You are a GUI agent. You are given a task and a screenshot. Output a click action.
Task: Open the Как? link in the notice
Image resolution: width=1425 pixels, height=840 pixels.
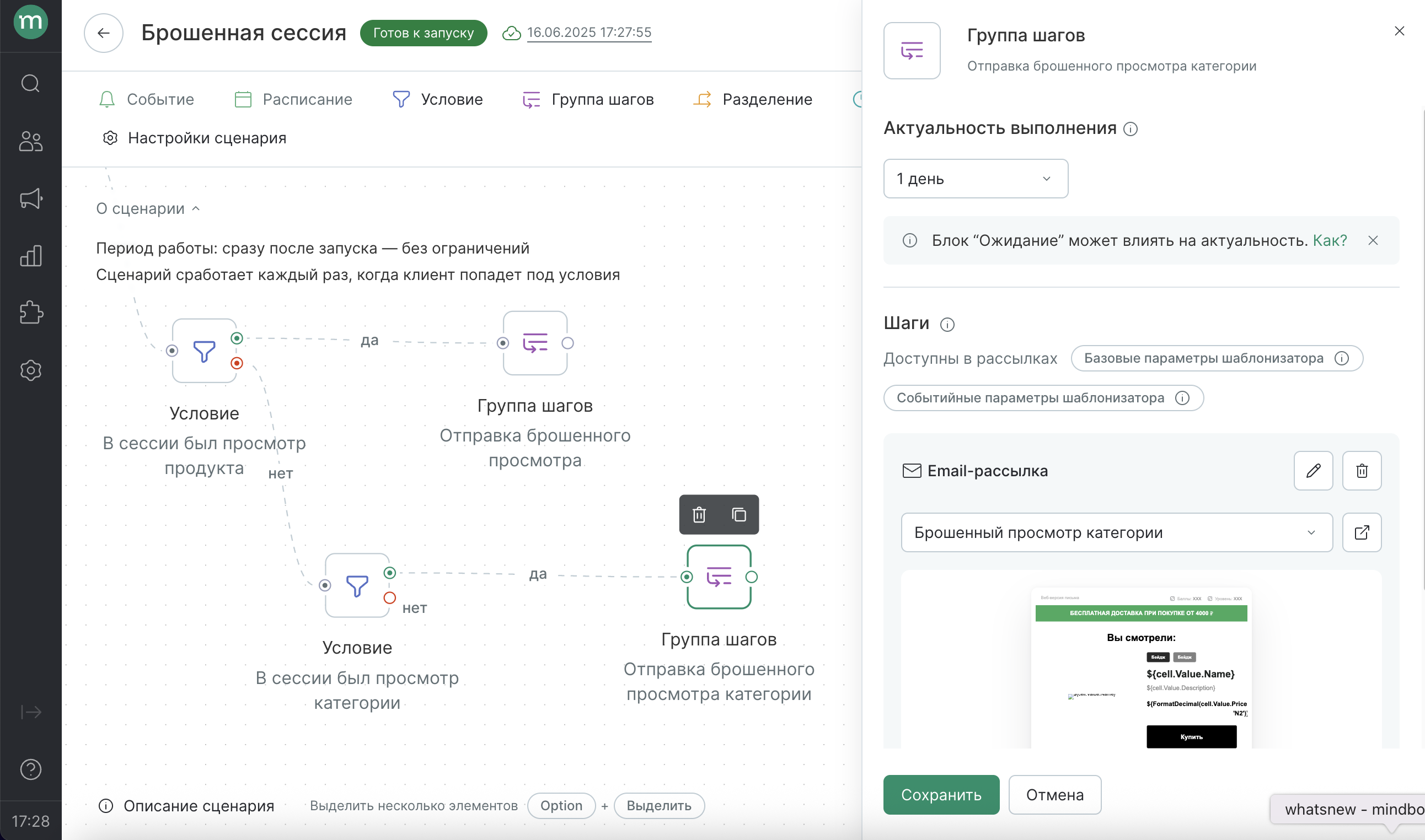pyautogui.click(x=1330, y=240)
